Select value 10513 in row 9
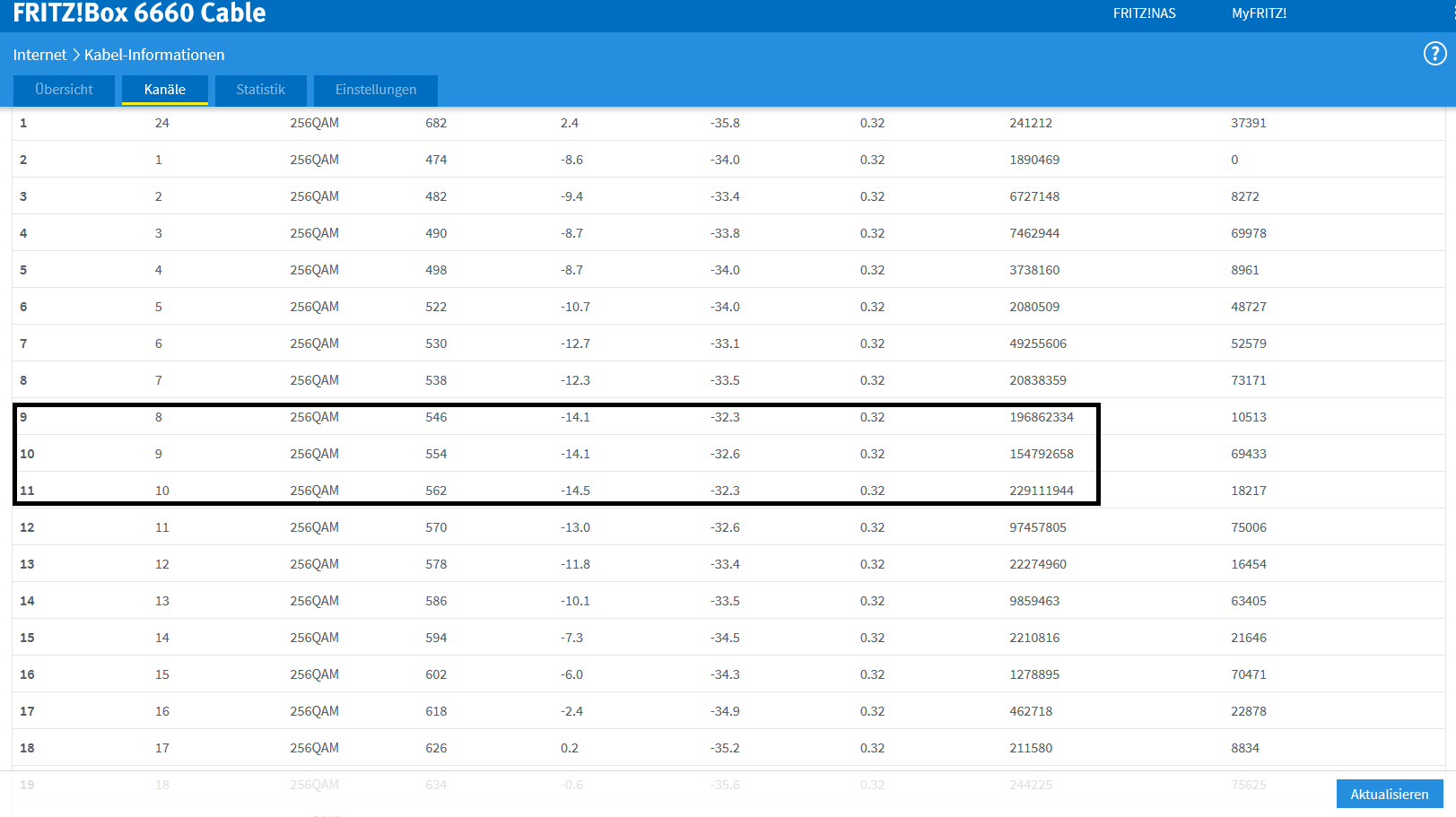The image size is (1456, 817). point(1249,417)
